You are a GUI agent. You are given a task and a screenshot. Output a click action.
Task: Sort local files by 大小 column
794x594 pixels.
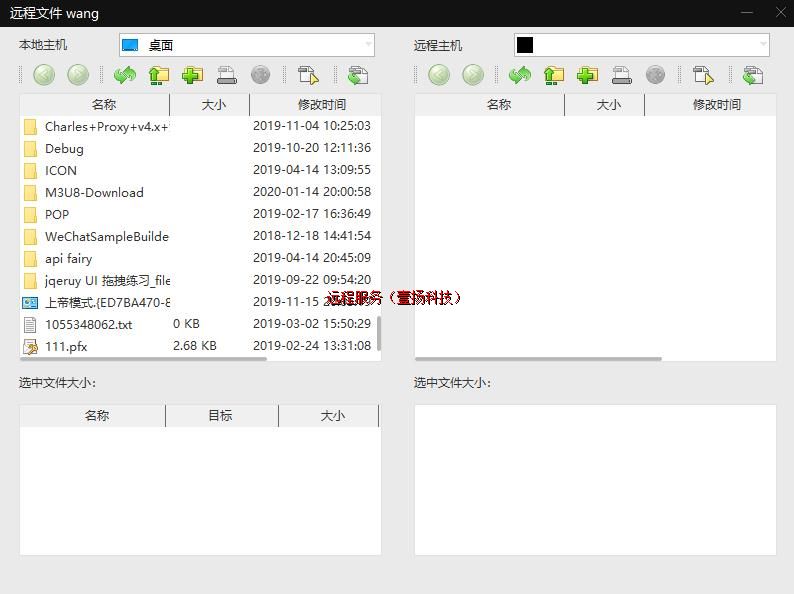213,105
